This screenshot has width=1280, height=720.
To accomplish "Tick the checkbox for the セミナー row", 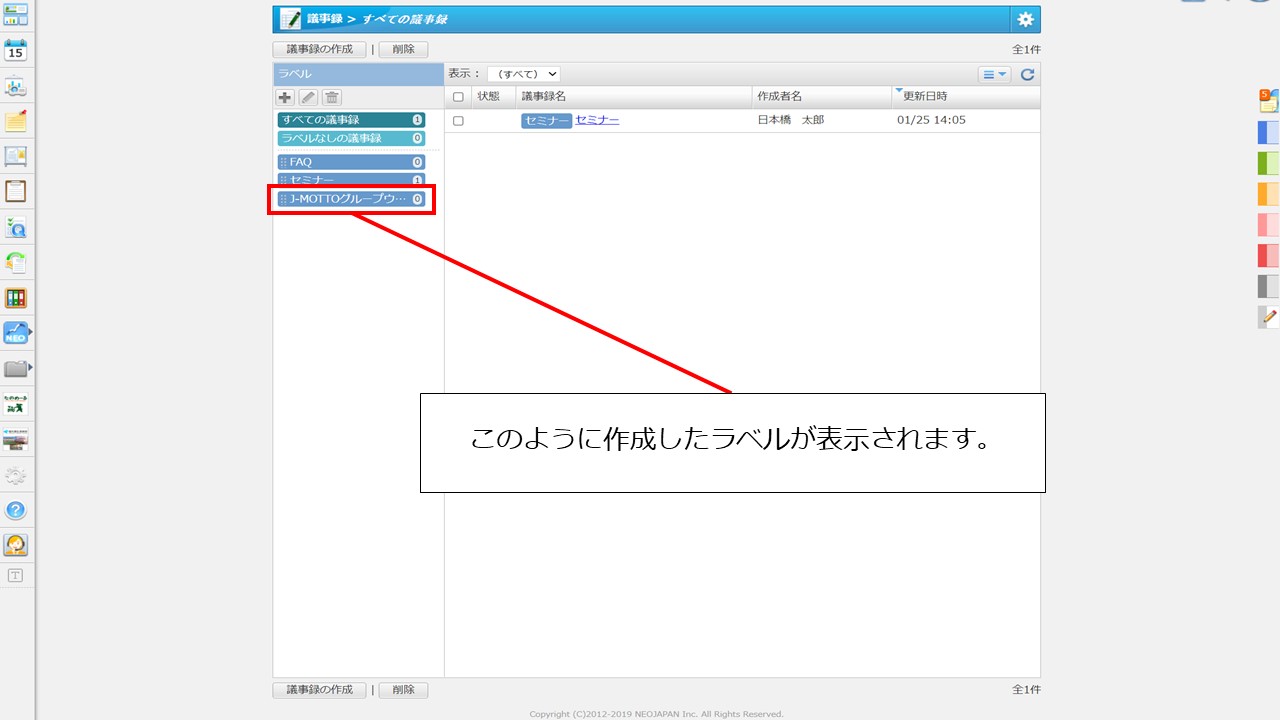I will pos(458,121).
